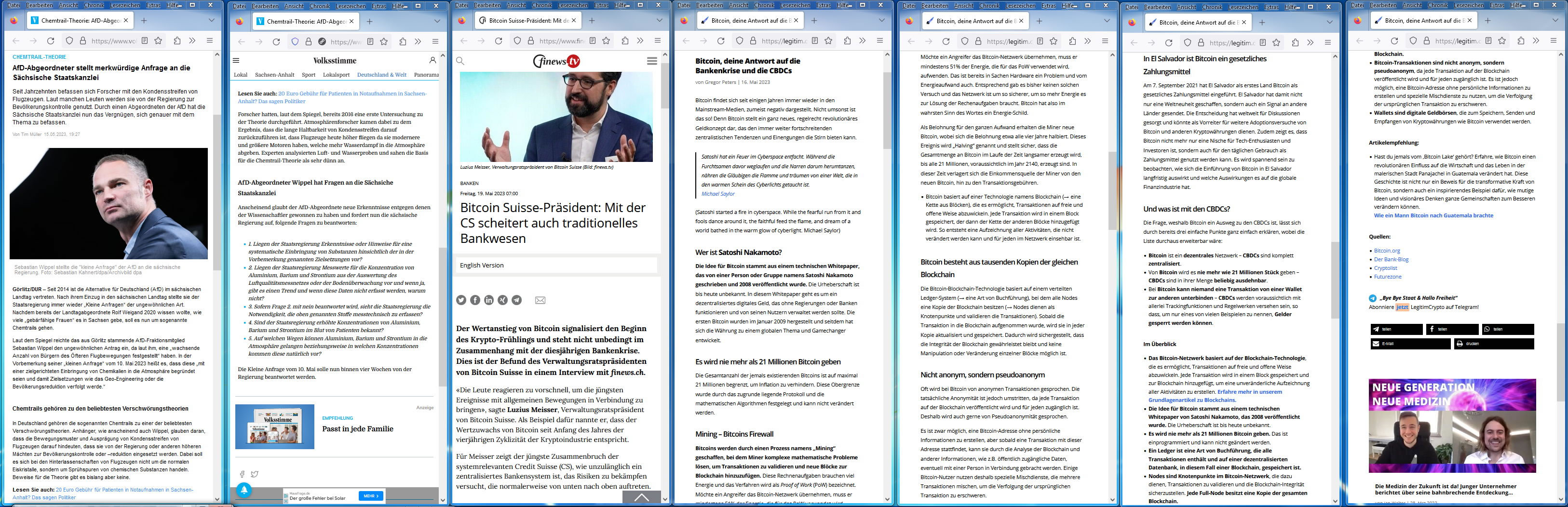Viewport: 1568px width, 507px height.
Task: Open the 'Bitcoin.org' source link
Action: pyautogui.click(x=1387, y=251)
